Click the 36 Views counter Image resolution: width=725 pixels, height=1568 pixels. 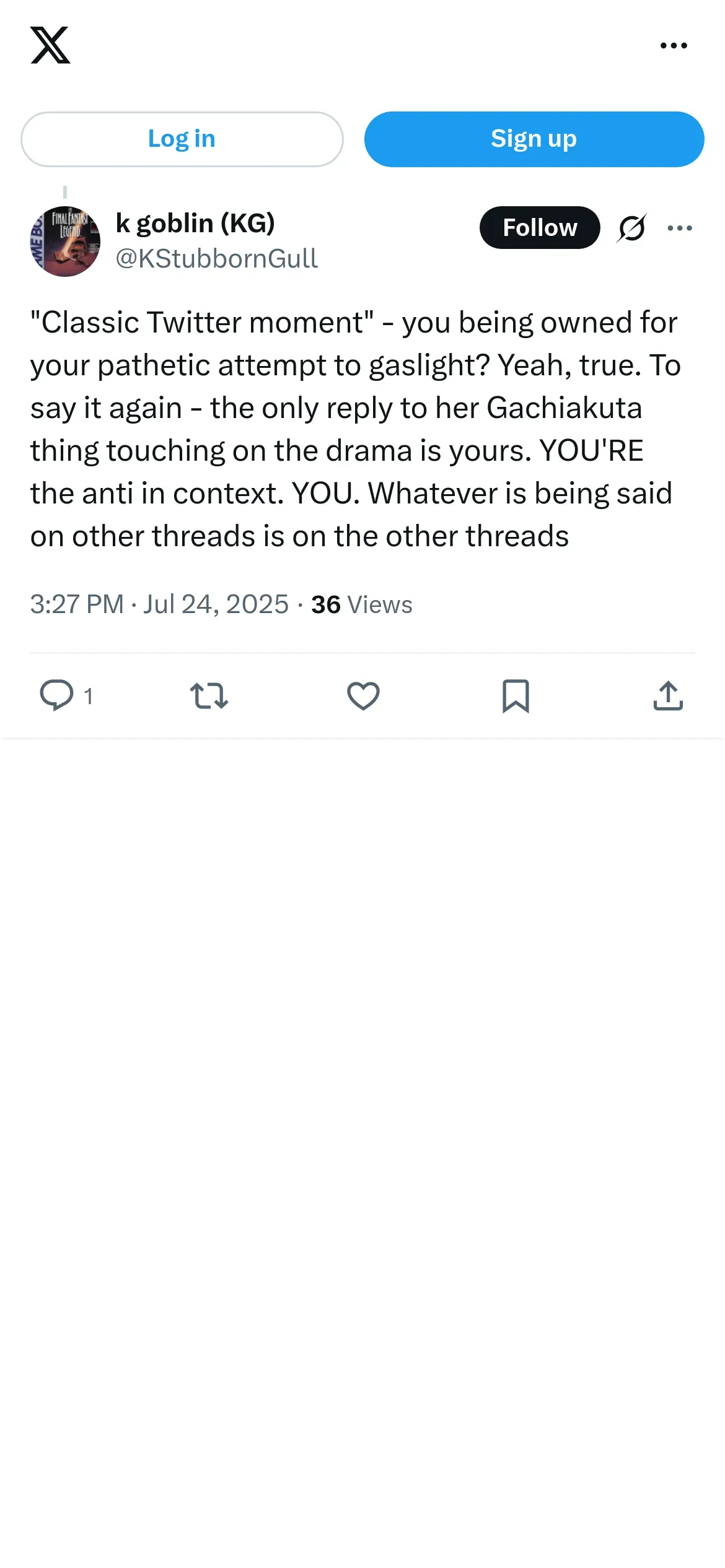coord(362,604)
